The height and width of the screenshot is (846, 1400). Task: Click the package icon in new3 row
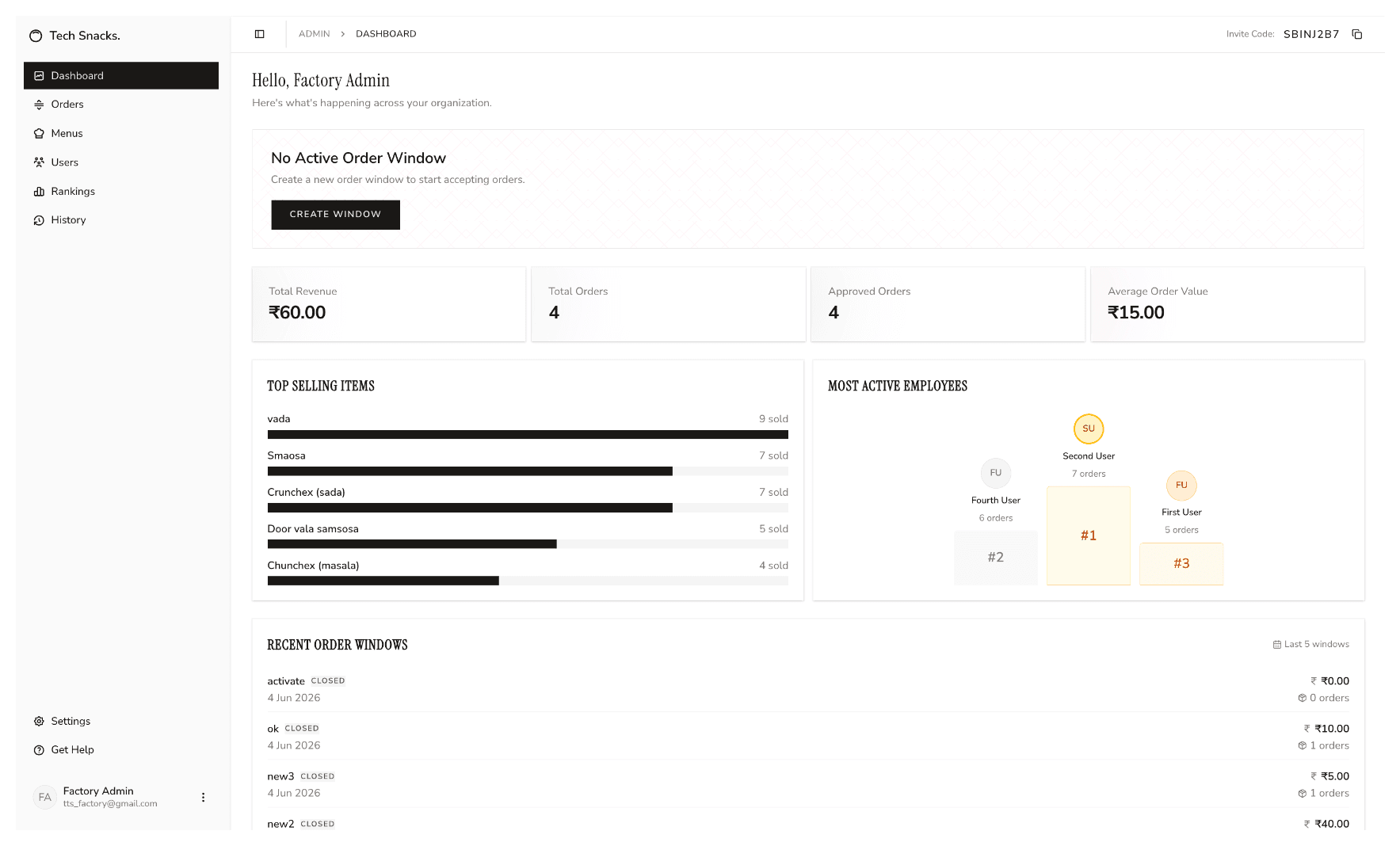(1302, 793)
